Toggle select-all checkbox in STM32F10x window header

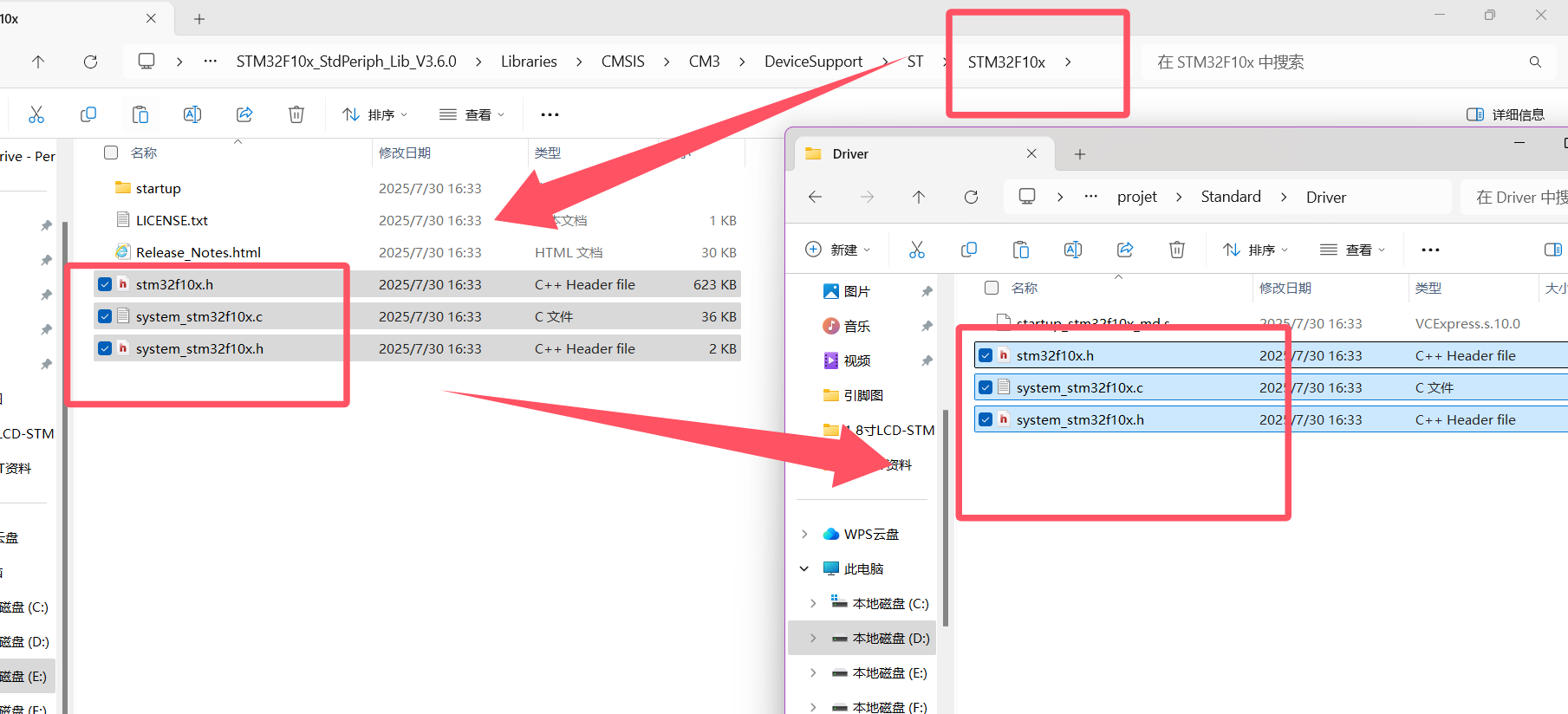pos(111,153)
